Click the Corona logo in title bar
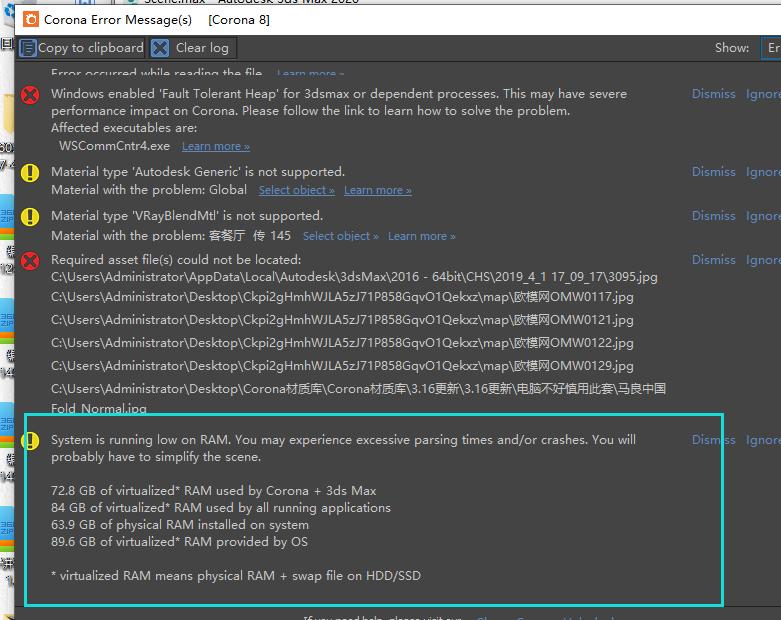Screen dimensions: 781x620 point(31,19)
